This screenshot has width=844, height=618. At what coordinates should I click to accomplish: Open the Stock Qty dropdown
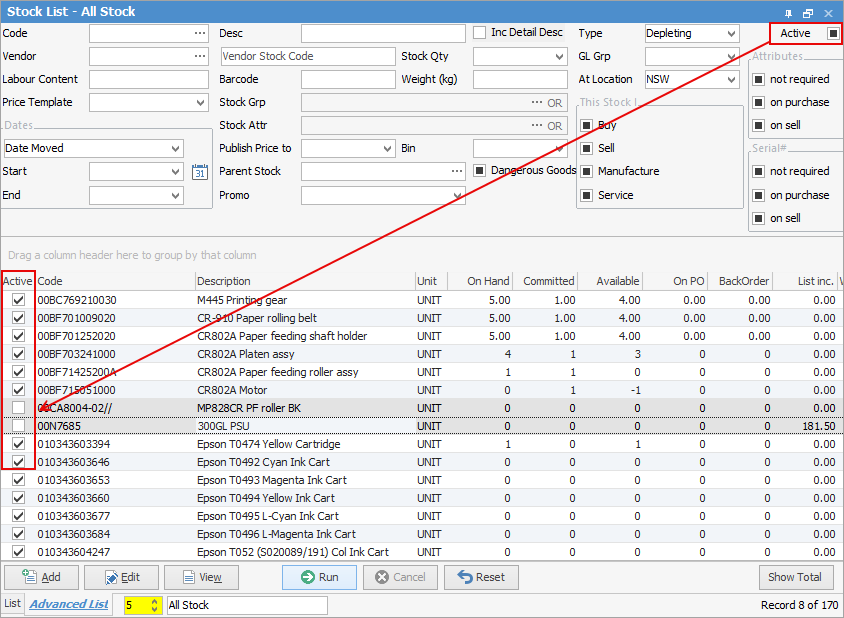coord(560,57)
